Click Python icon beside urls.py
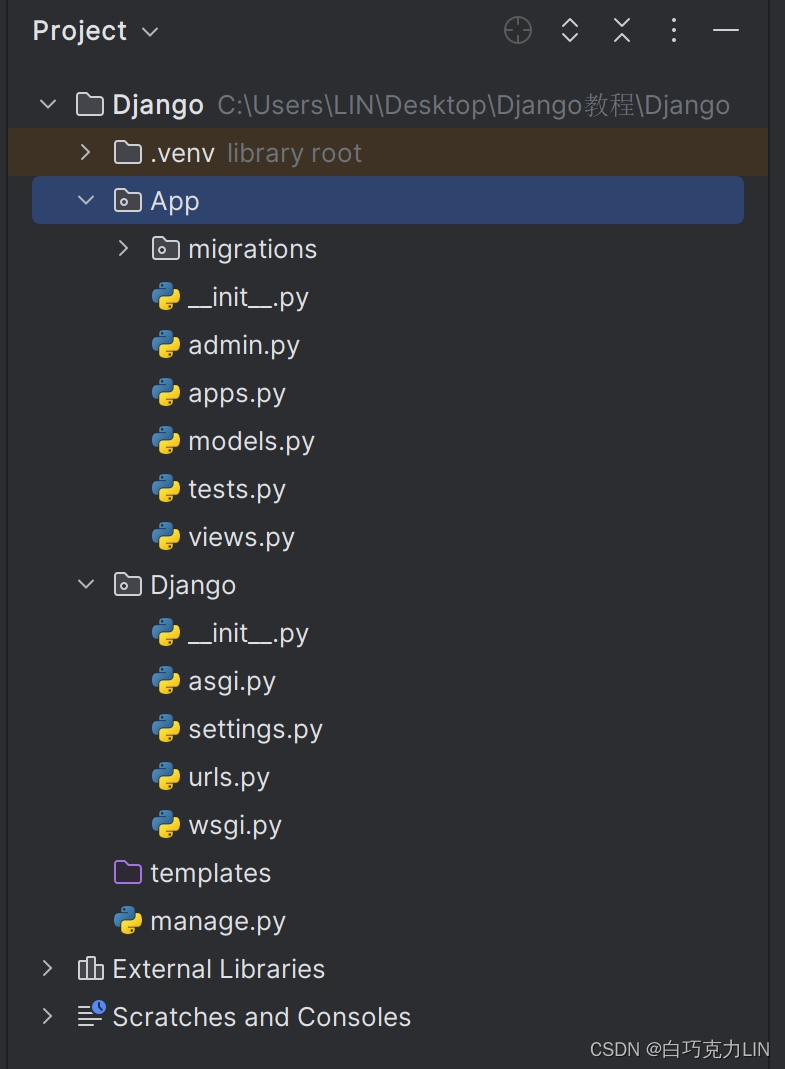This screenshot has height=1069, width=785. click(x=166, y=777)
